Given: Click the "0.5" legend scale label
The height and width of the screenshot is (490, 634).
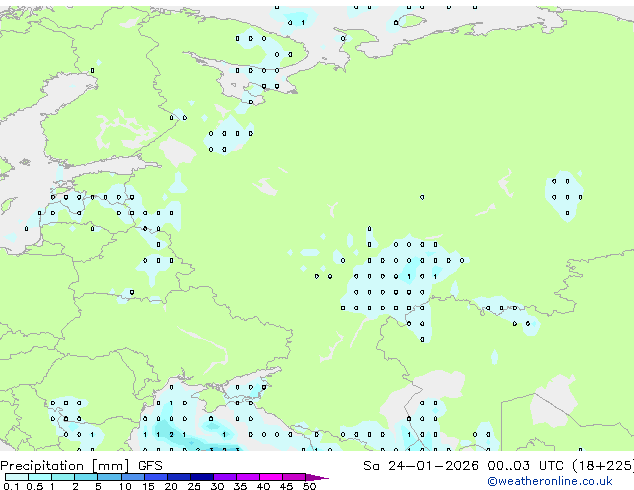Looking at the screenshot, I should point(34,486).
